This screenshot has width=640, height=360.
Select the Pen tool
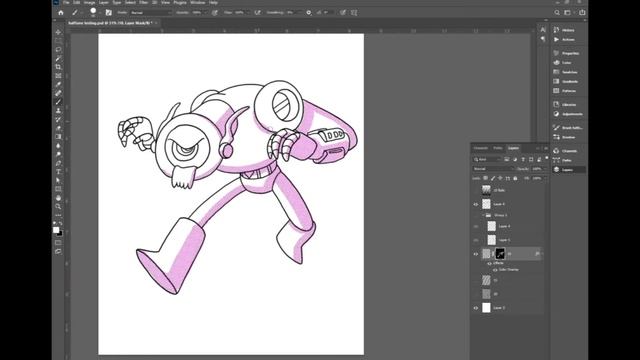58,163
